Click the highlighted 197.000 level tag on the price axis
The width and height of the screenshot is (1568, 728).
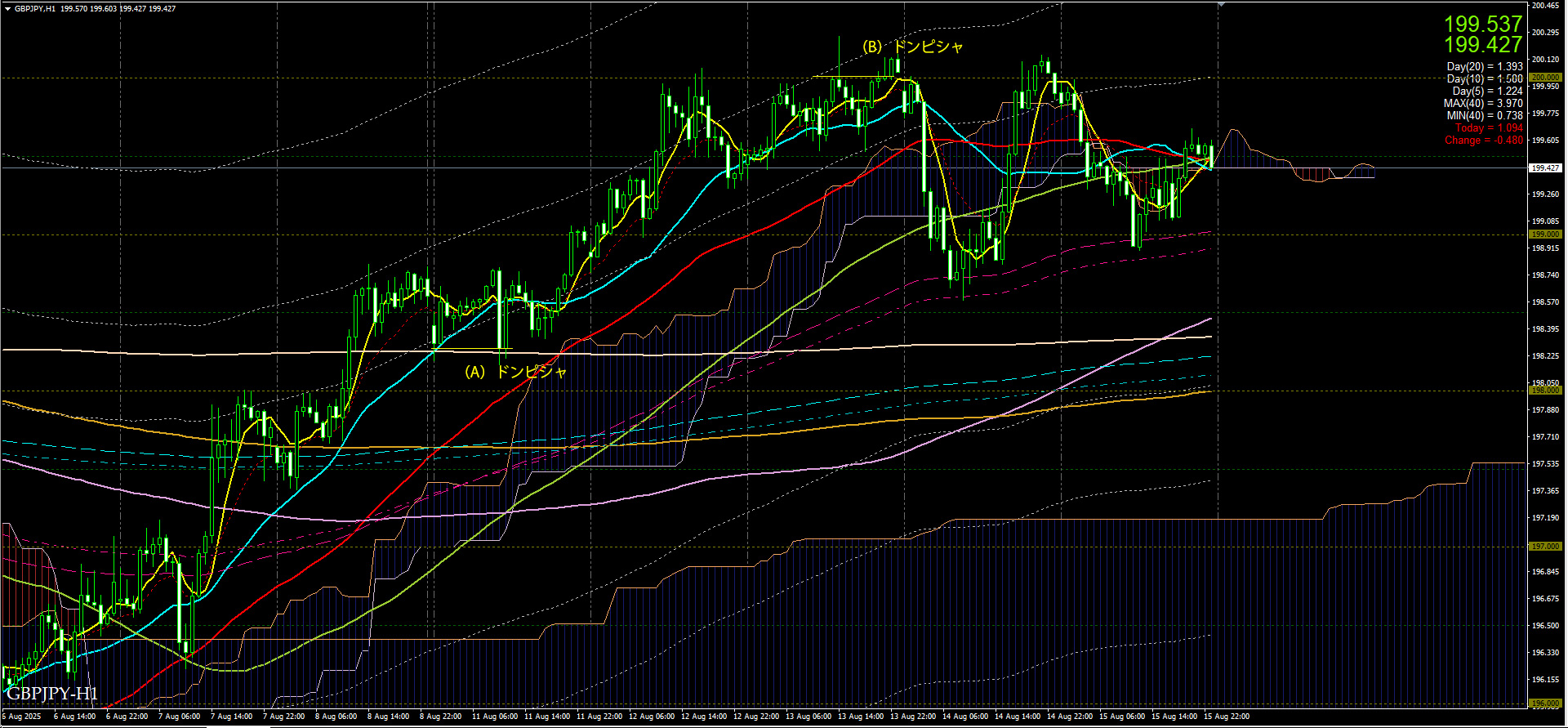pos(1545,547)
